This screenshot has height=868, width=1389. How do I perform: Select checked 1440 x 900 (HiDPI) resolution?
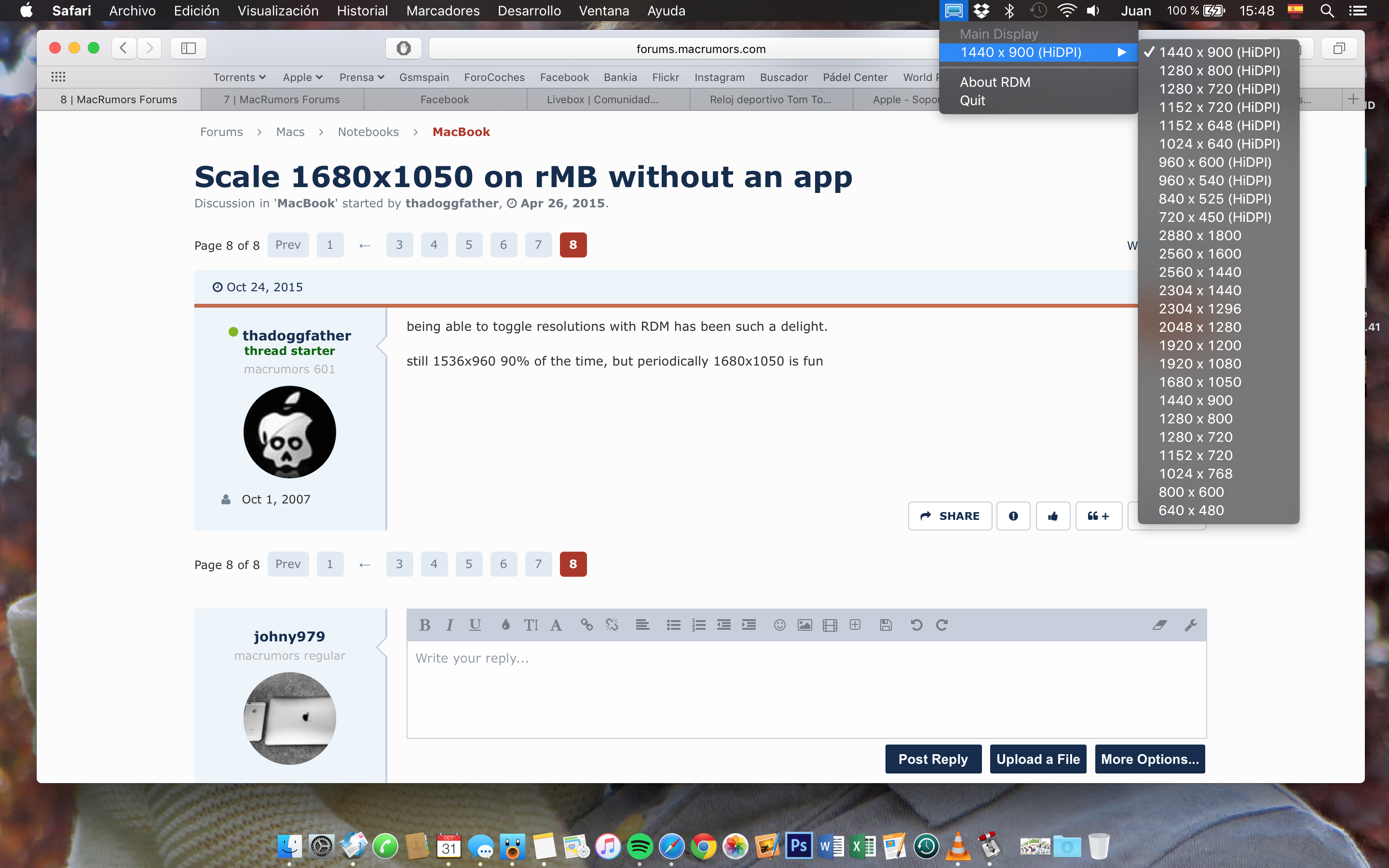point(1219,52)
